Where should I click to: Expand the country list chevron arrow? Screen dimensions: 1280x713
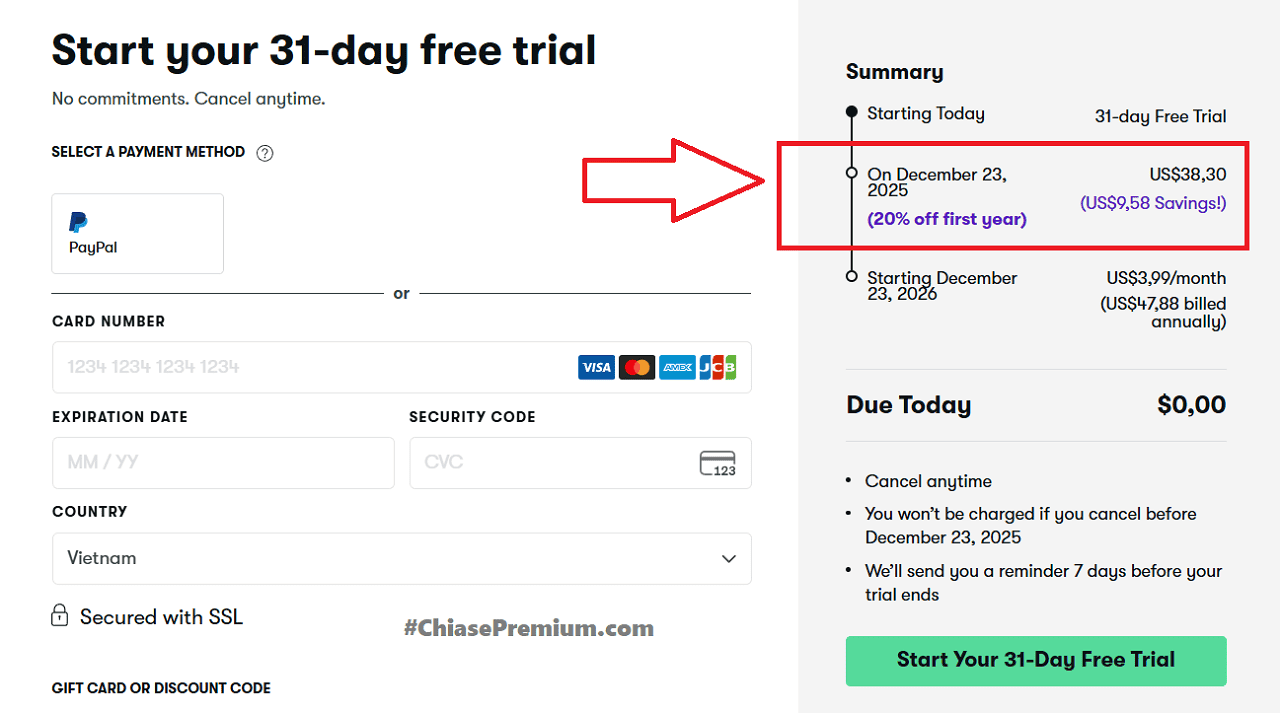pyautogui.click(x=729, y=558)
